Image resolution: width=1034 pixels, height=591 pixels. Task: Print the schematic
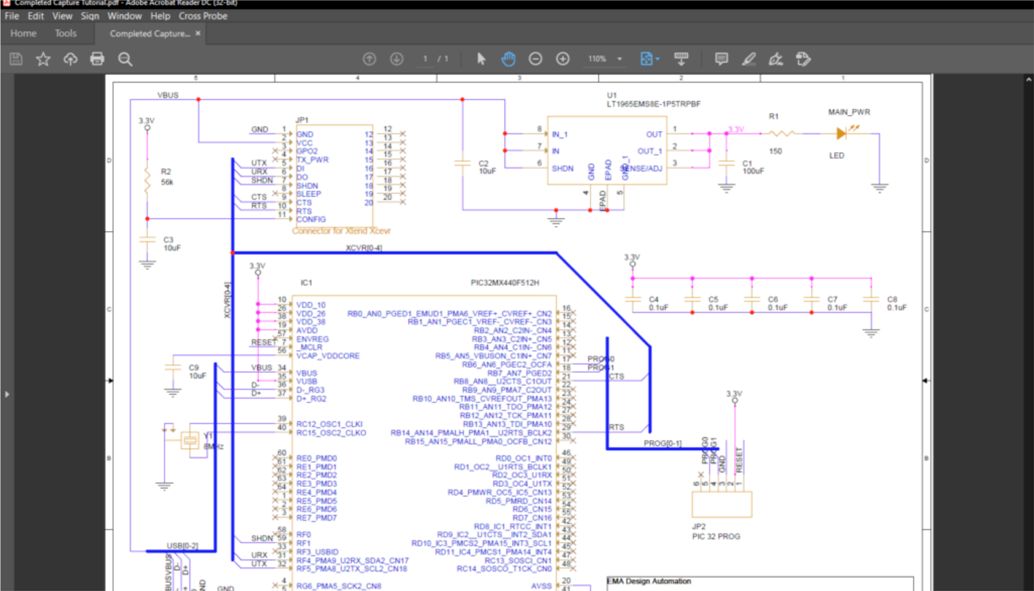click(x=97, y=59)
